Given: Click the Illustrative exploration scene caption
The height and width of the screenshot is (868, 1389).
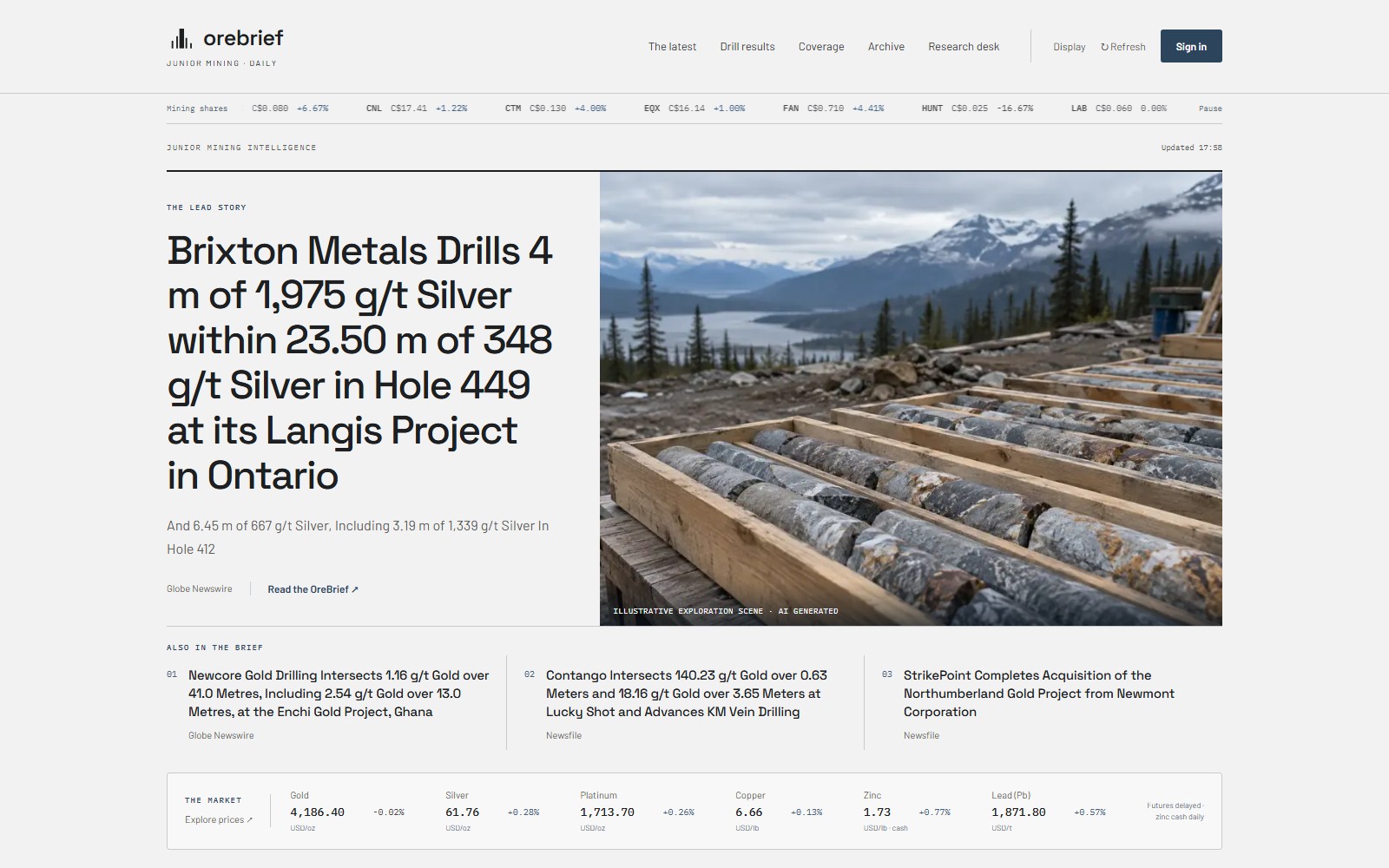Looking at the screenshot, I should point(726,611).
